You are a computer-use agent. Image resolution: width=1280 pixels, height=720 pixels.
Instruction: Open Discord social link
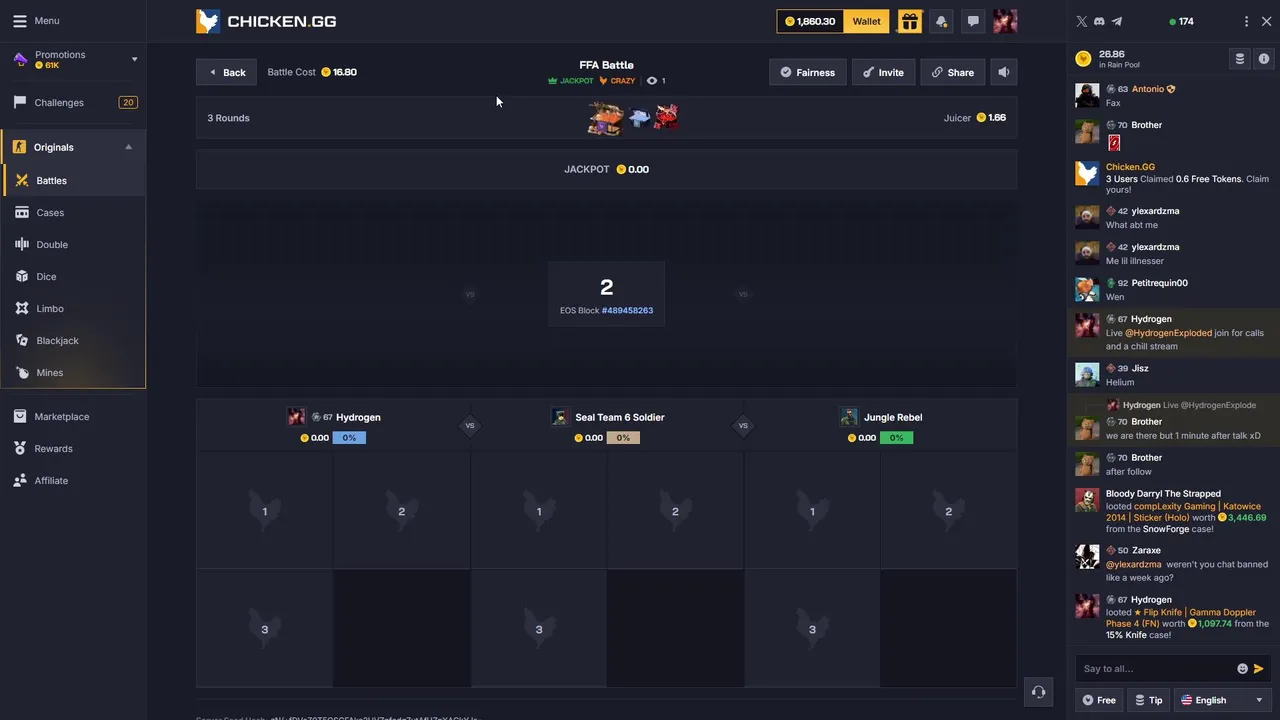[1099, 21]
